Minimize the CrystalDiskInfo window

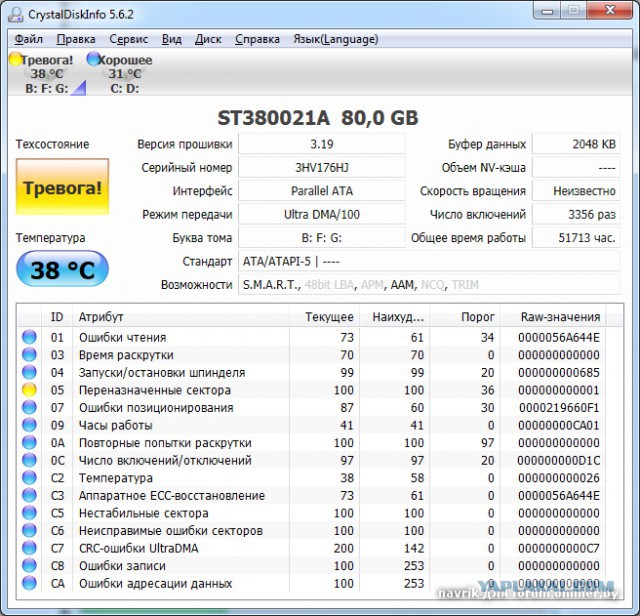click(x=547, y=11)
